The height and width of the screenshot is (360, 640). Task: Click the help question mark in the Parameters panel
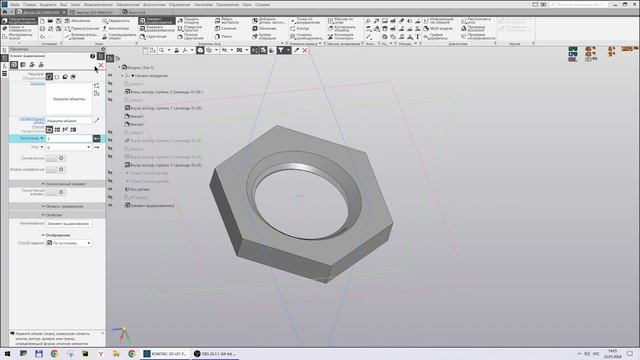[93, 56]
